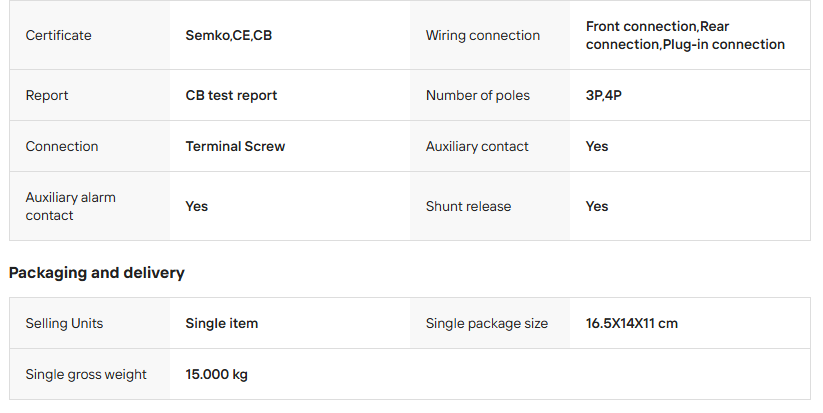This screenshot has height=413, width=823.
Task: Click the CB test report value
Action: pos(231,96)
